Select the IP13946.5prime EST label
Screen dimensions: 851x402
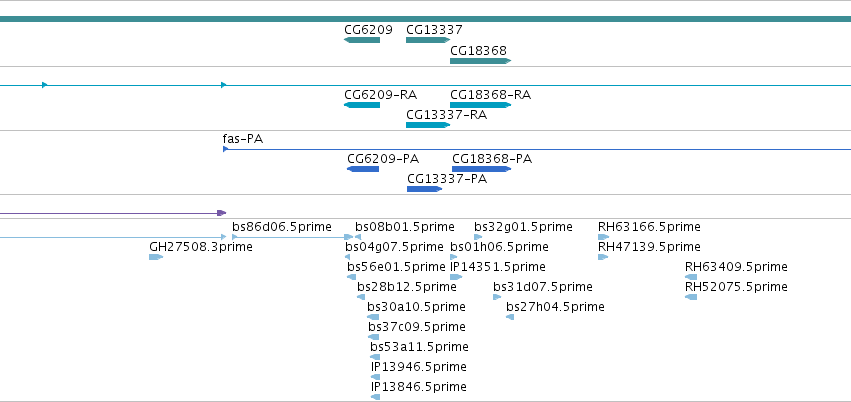(418, 367)
